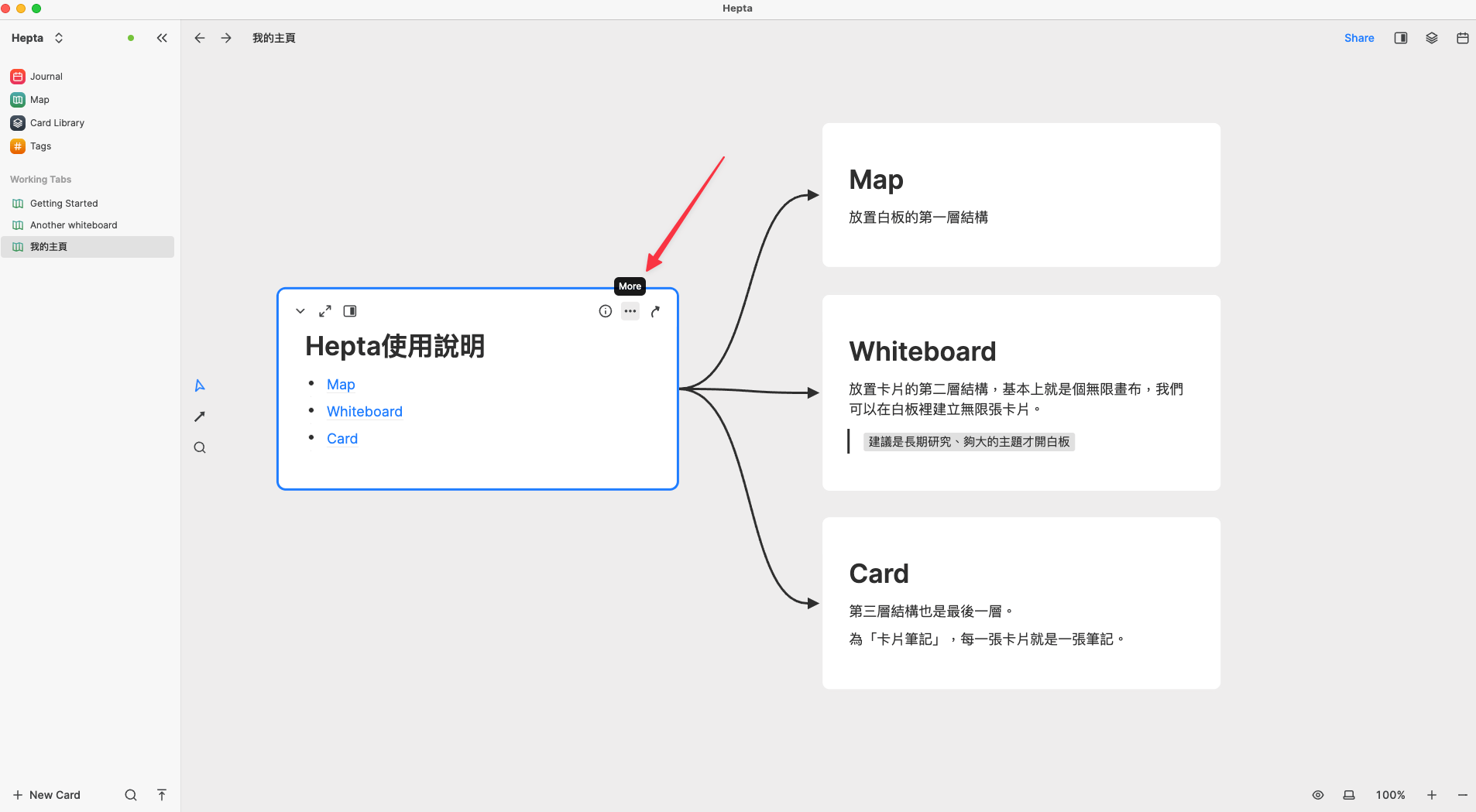Image resolution: width=1476 pixels, height=812 pixels.
Task: Open card info icon
Action: 606,311
